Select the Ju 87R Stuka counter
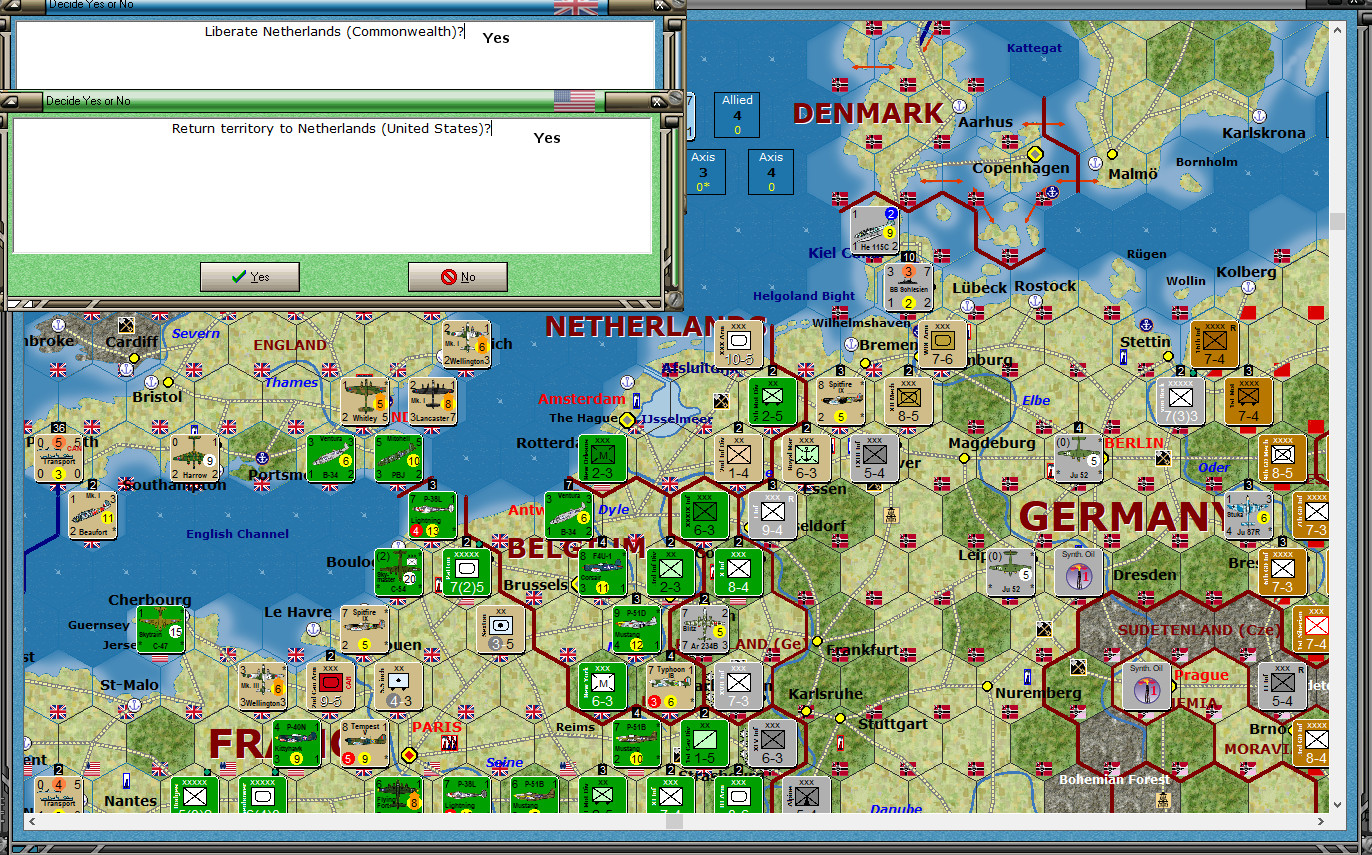1372x855 pixels. point(1248,516)
